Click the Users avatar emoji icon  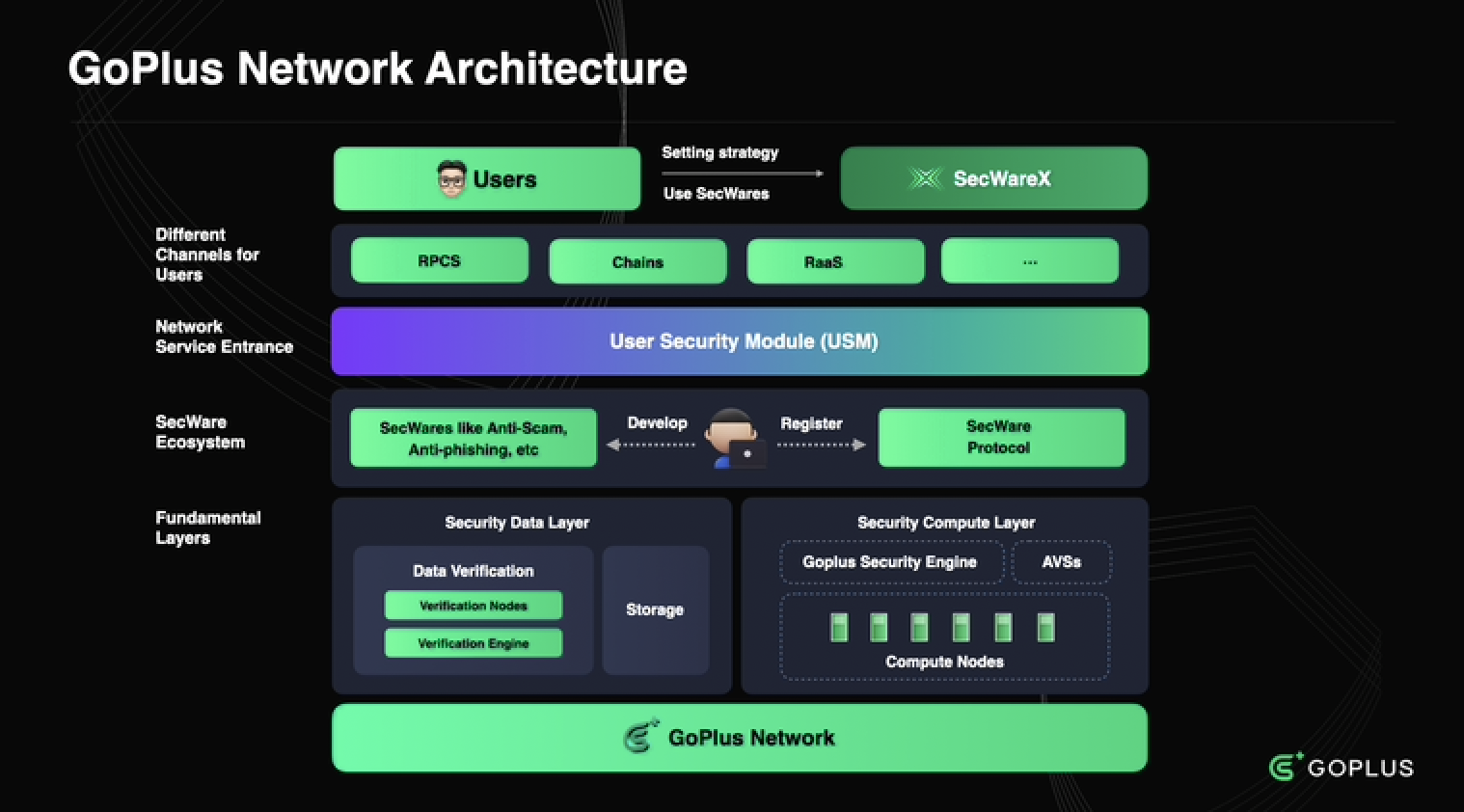click(451, 179)
